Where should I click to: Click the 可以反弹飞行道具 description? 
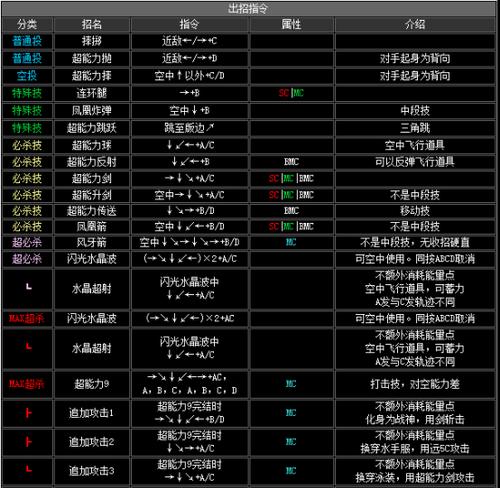click(415, 162)
